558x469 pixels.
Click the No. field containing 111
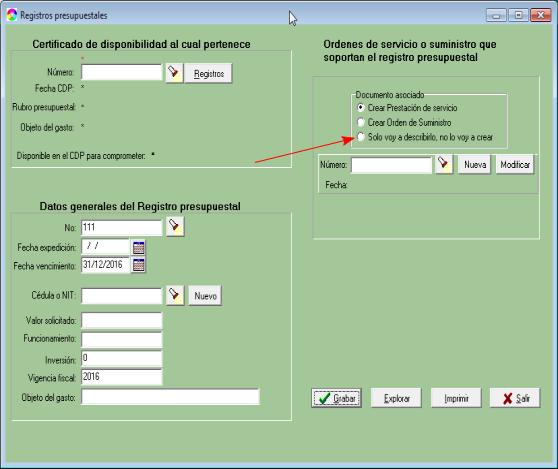click(122, 227)
